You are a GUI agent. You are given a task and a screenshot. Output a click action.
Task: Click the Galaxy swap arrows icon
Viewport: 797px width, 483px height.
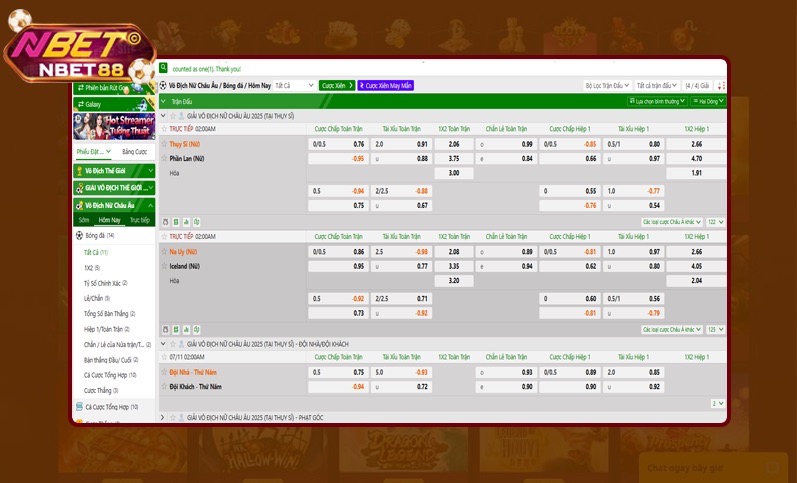coord(80,104)
